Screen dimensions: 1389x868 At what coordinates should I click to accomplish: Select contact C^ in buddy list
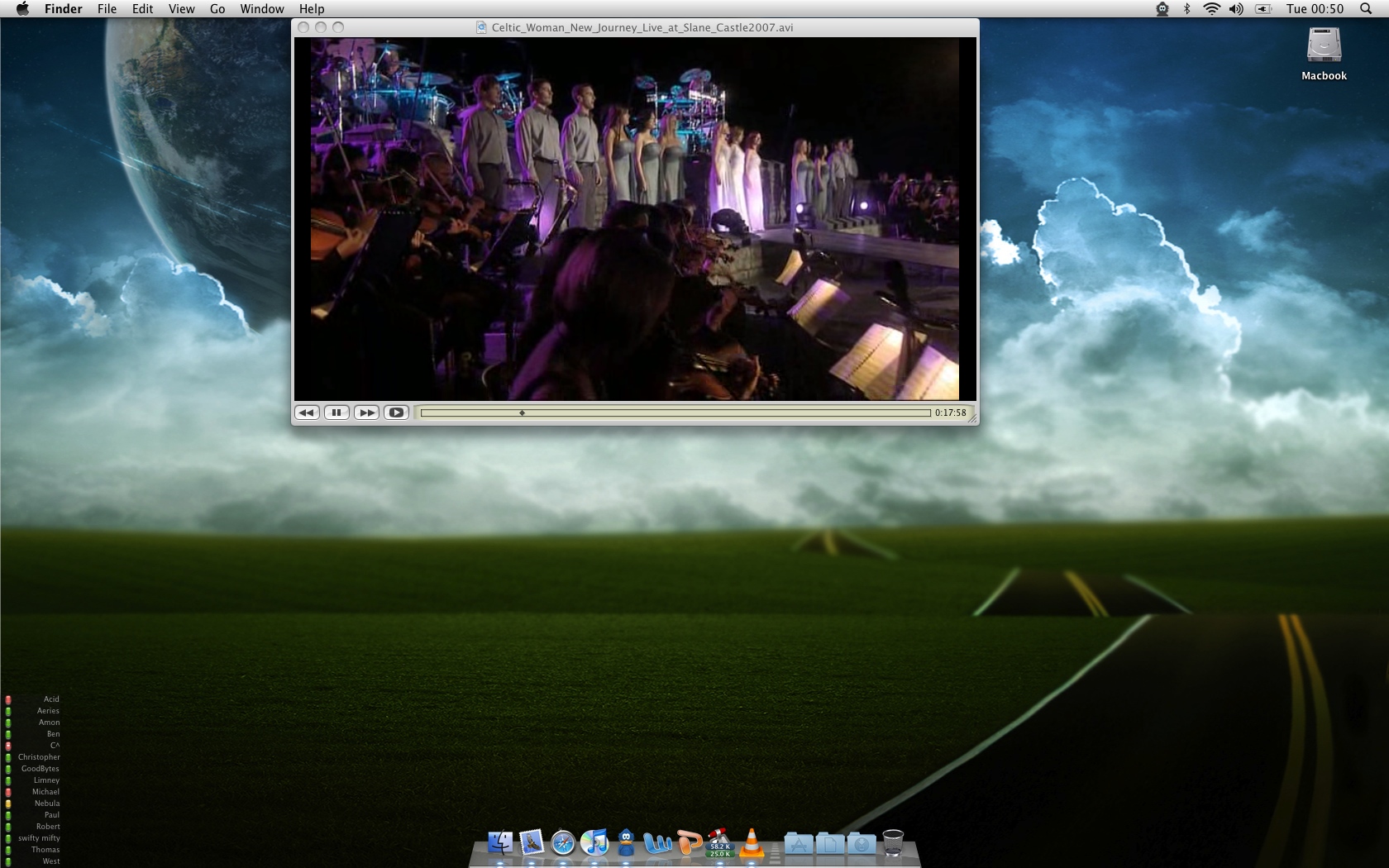(55, 746)
